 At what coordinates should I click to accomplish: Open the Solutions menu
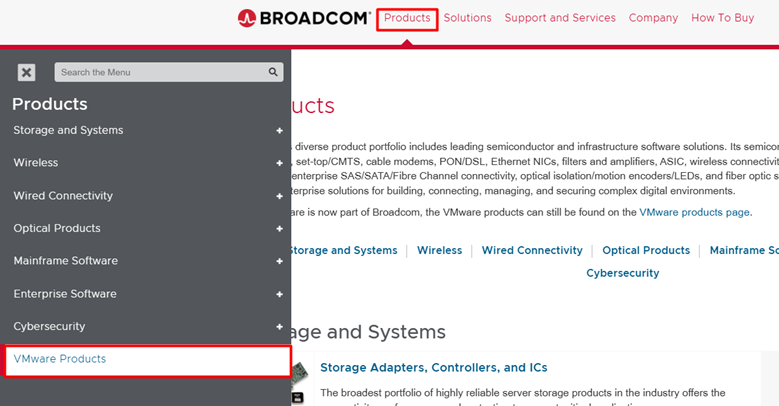click(x=468, y=18)
